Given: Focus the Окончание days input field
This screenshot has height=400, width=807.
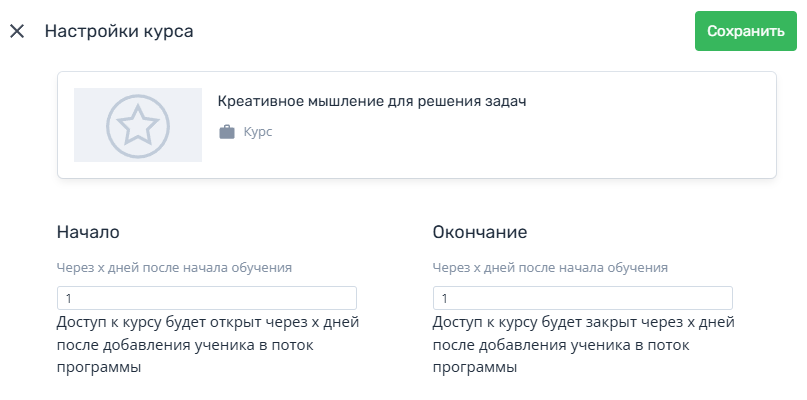Looking at the screenshot, I should 583,298.
